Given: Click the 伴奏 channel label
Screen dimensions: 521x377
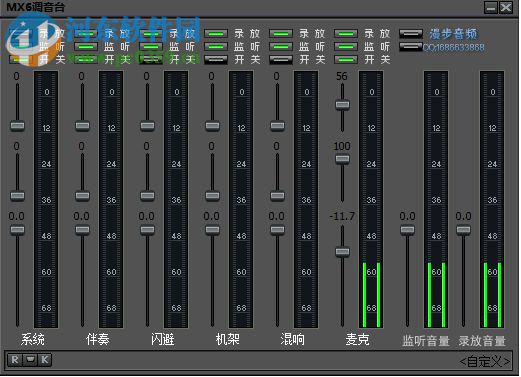Looking at the screenshot, I should (x=98, y=340).
